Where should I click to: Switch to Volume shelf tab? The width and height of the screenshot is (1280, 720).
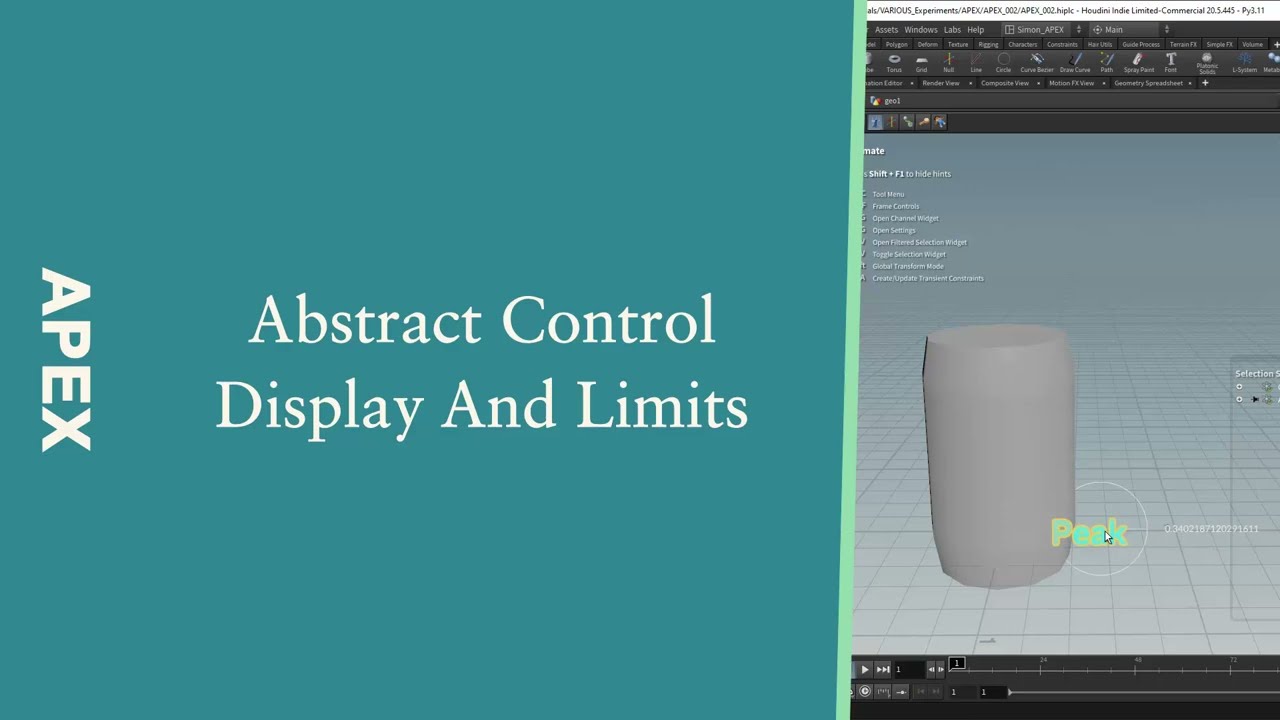(x=1252, y=45)
